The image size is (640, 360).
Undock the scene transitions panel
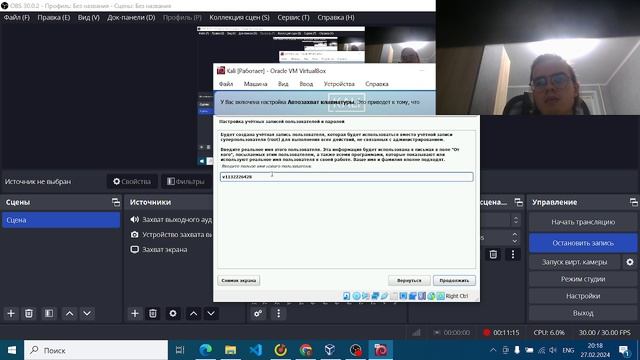click(518, 202)
